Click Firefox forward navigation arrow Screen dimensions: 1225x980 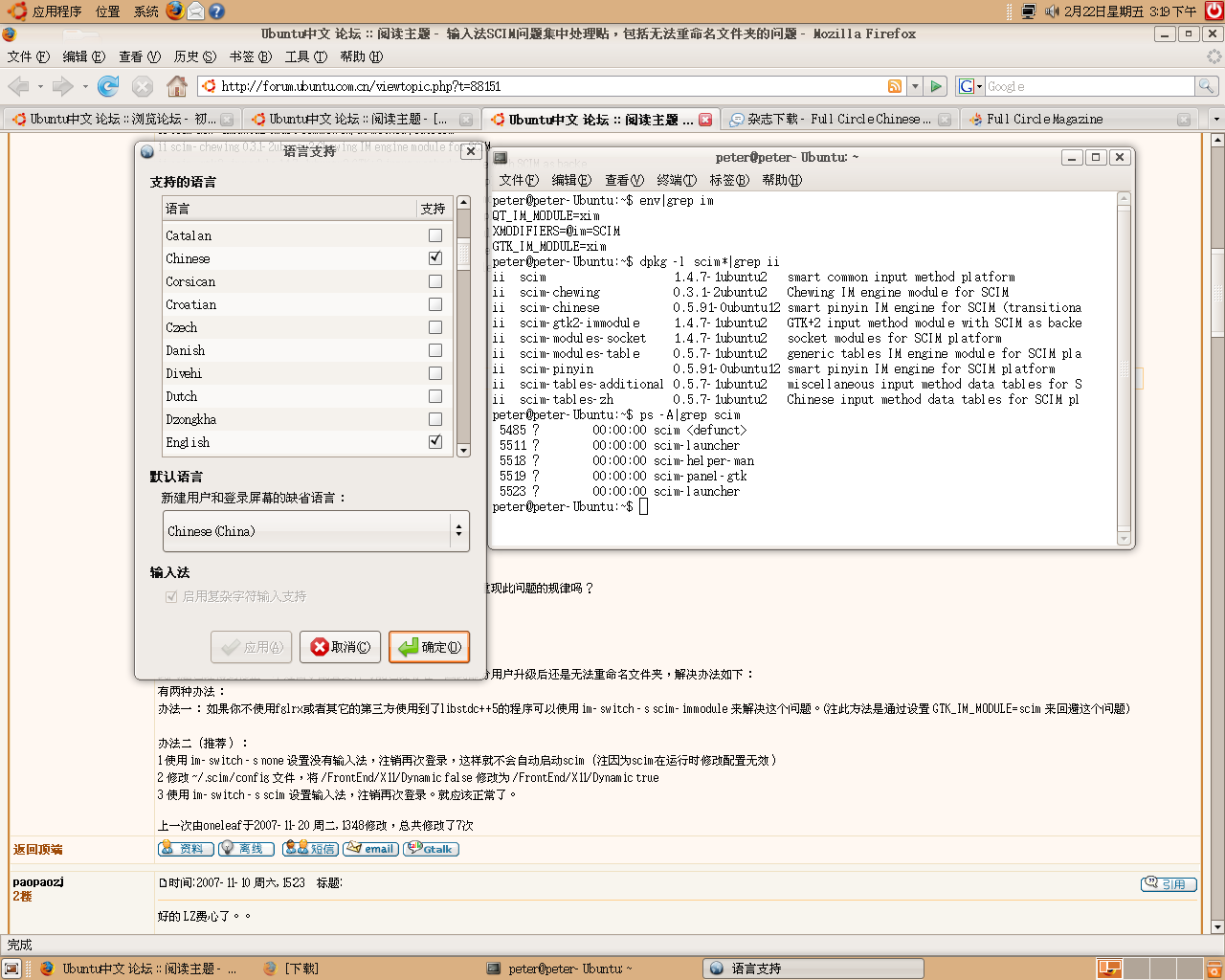tap(62, 86)
